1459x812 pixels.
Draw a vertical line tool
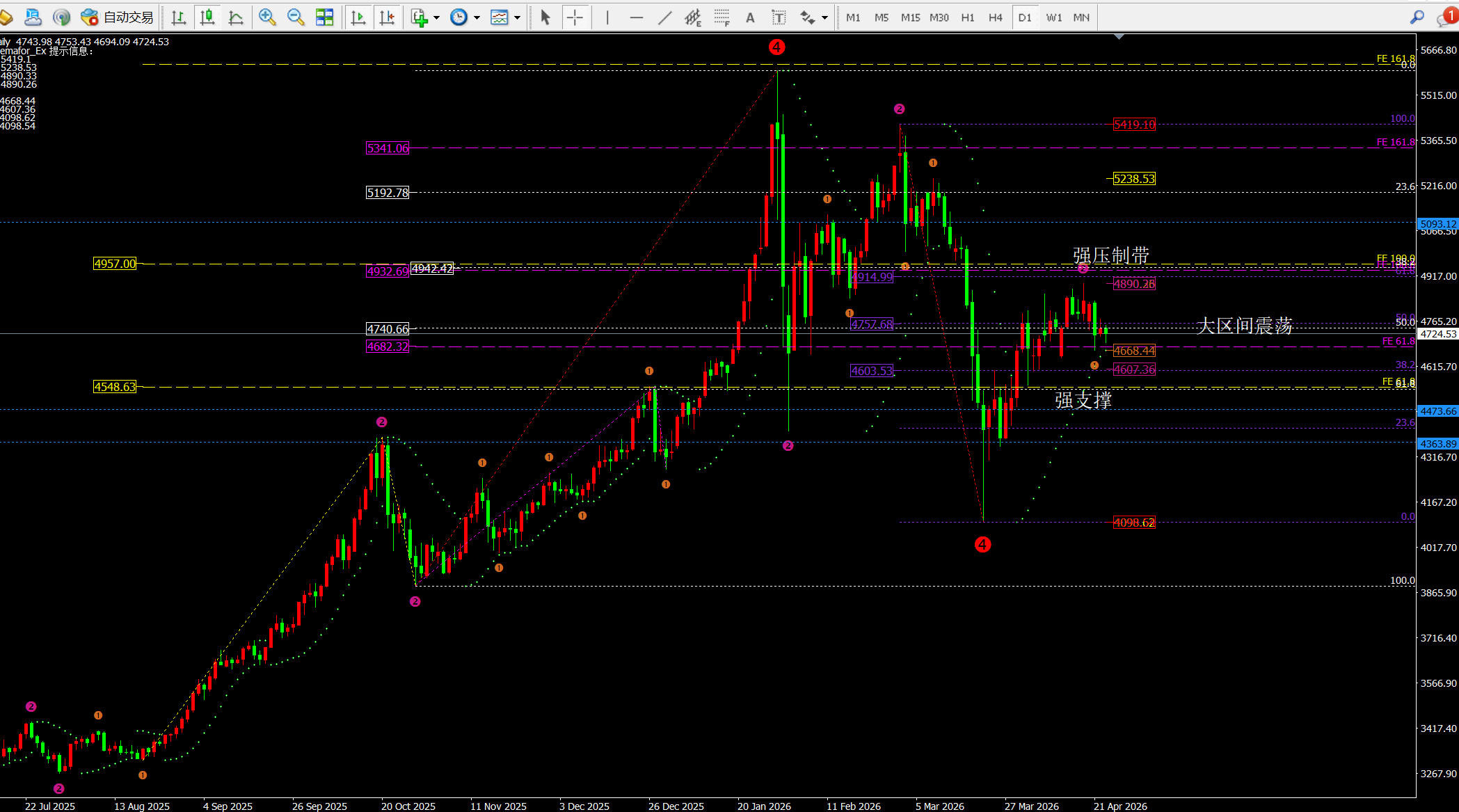coord(607,17)
